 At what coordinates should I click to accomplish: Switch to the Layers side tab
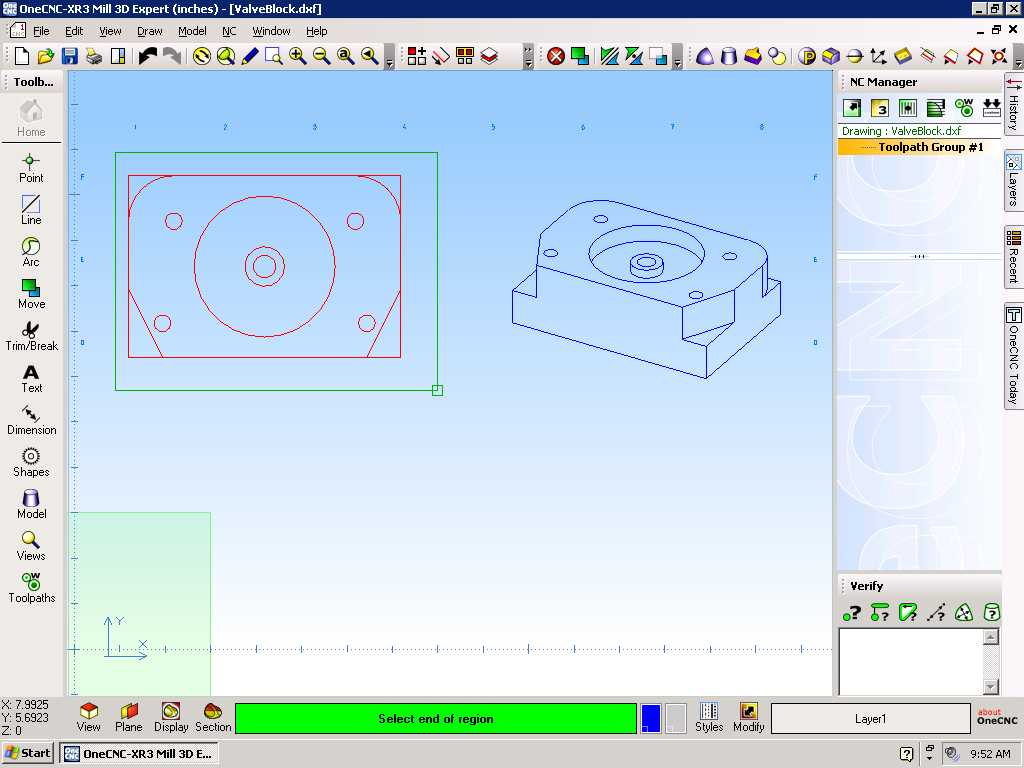[1014, 181]
